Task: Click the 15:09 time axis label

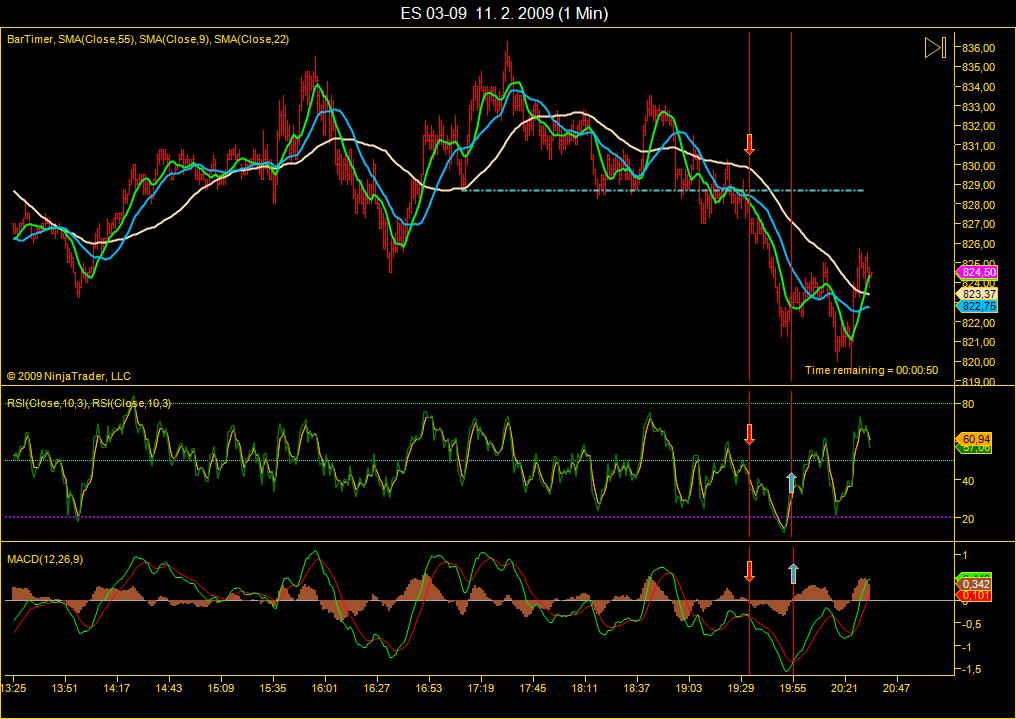Action: coord(220,689)
